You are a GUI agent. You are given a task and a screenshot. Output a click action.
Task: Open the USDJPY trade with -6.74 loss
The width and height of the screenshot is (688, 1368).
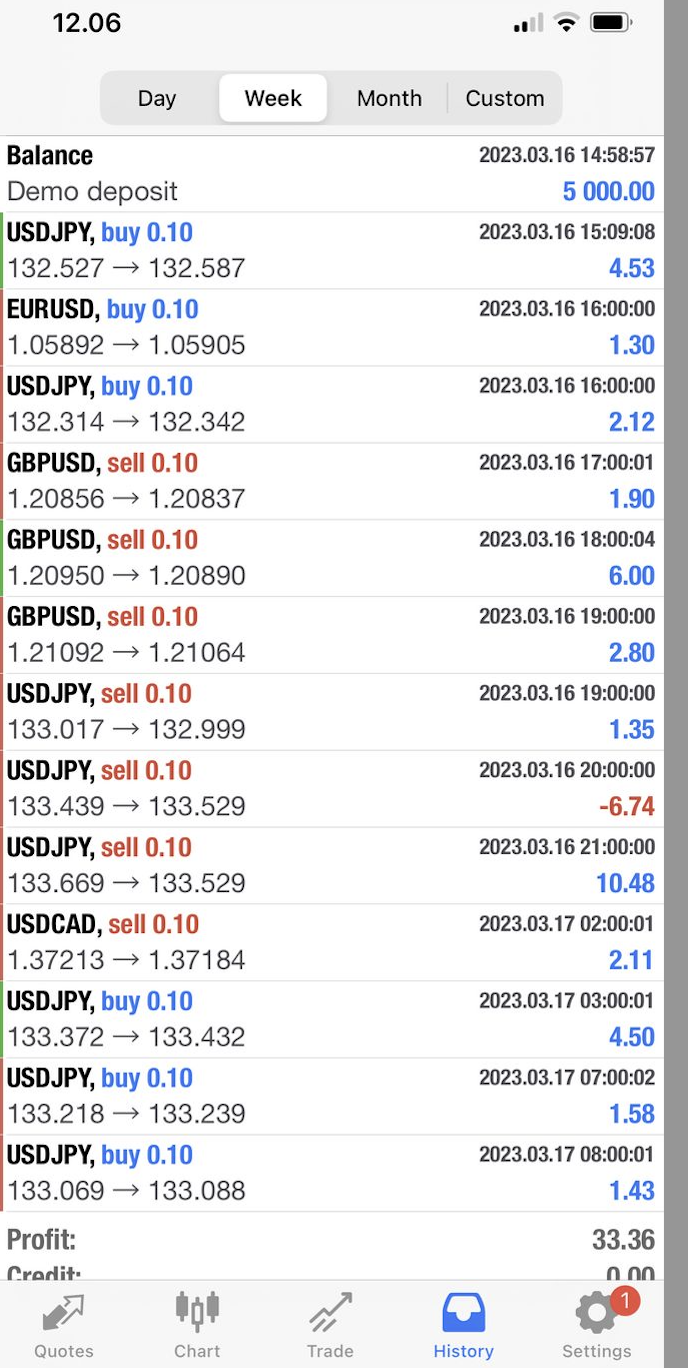(x=331, y=789)
